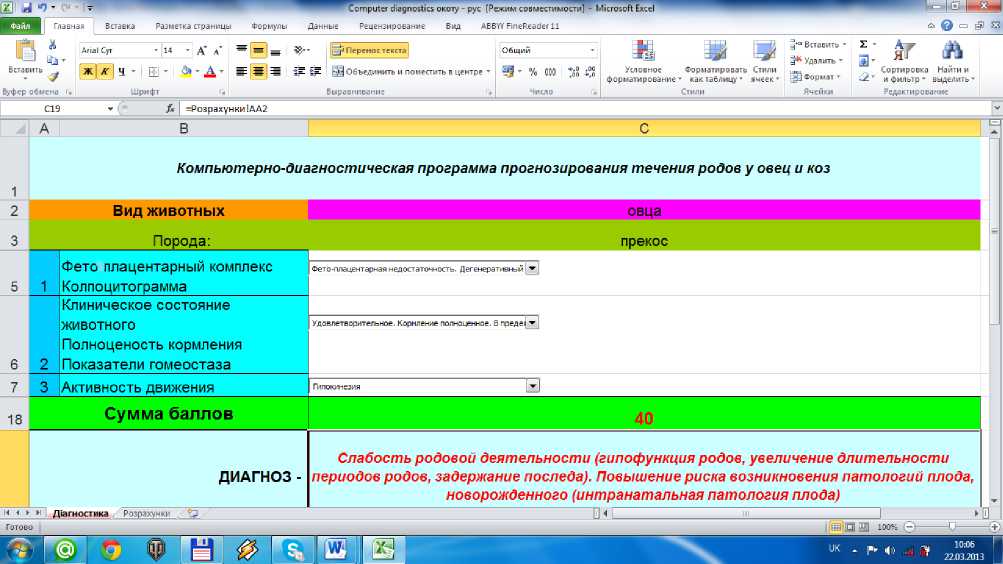Click Find and Select binoculars icon
Screen dimensions: 1003x564
point(952,60)
